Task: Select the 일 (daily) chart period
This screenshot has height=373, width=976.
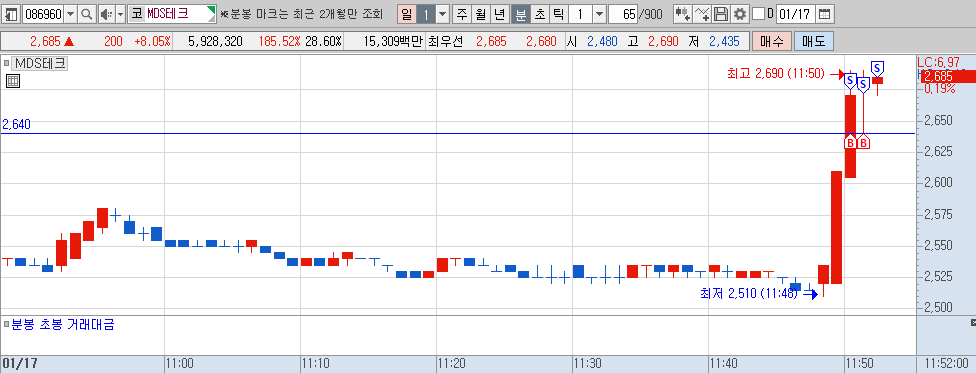Action: pos(406,13)
